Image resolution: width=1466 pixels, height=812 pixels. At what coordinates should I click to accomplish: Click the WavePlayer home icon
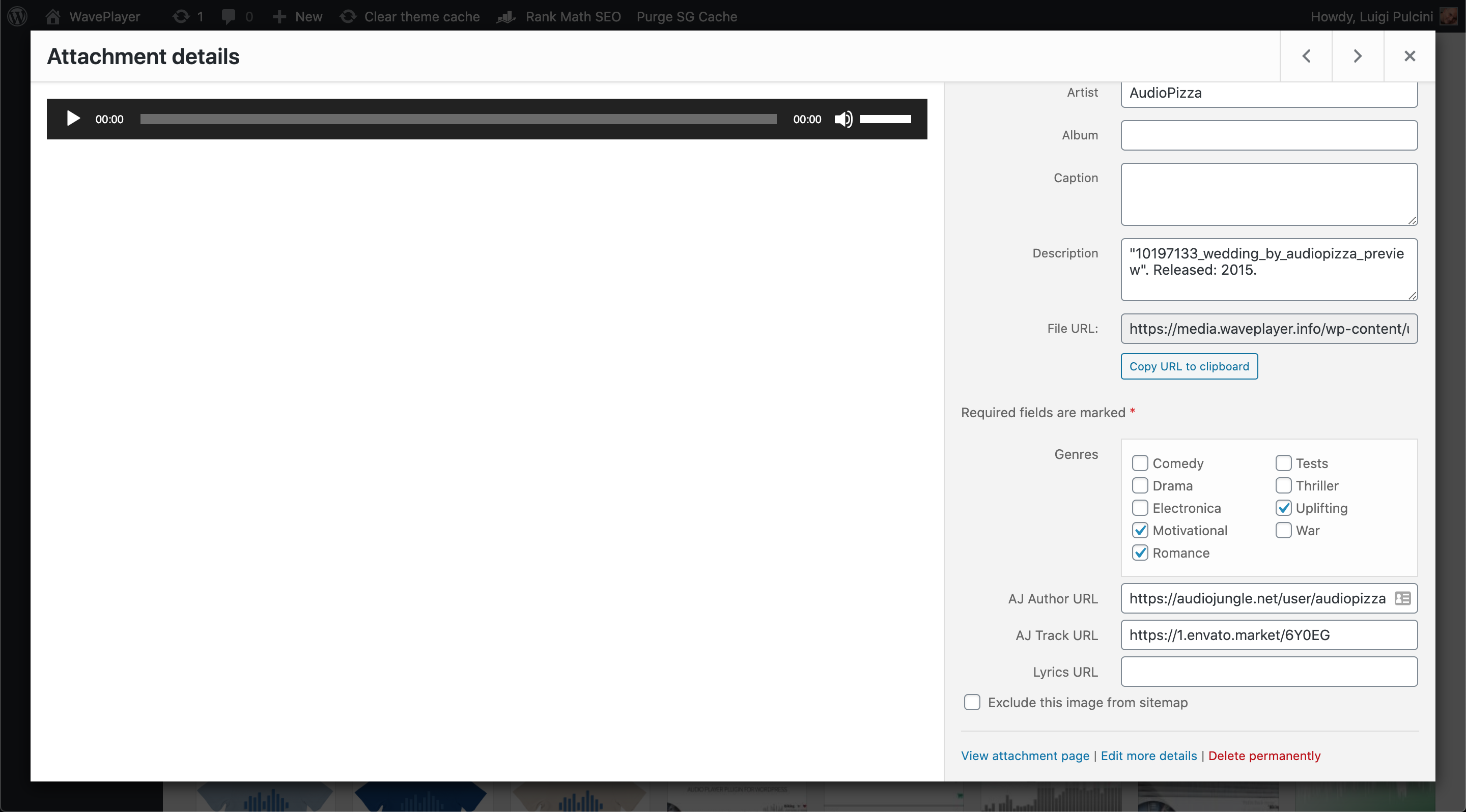[x=53, y=16]
